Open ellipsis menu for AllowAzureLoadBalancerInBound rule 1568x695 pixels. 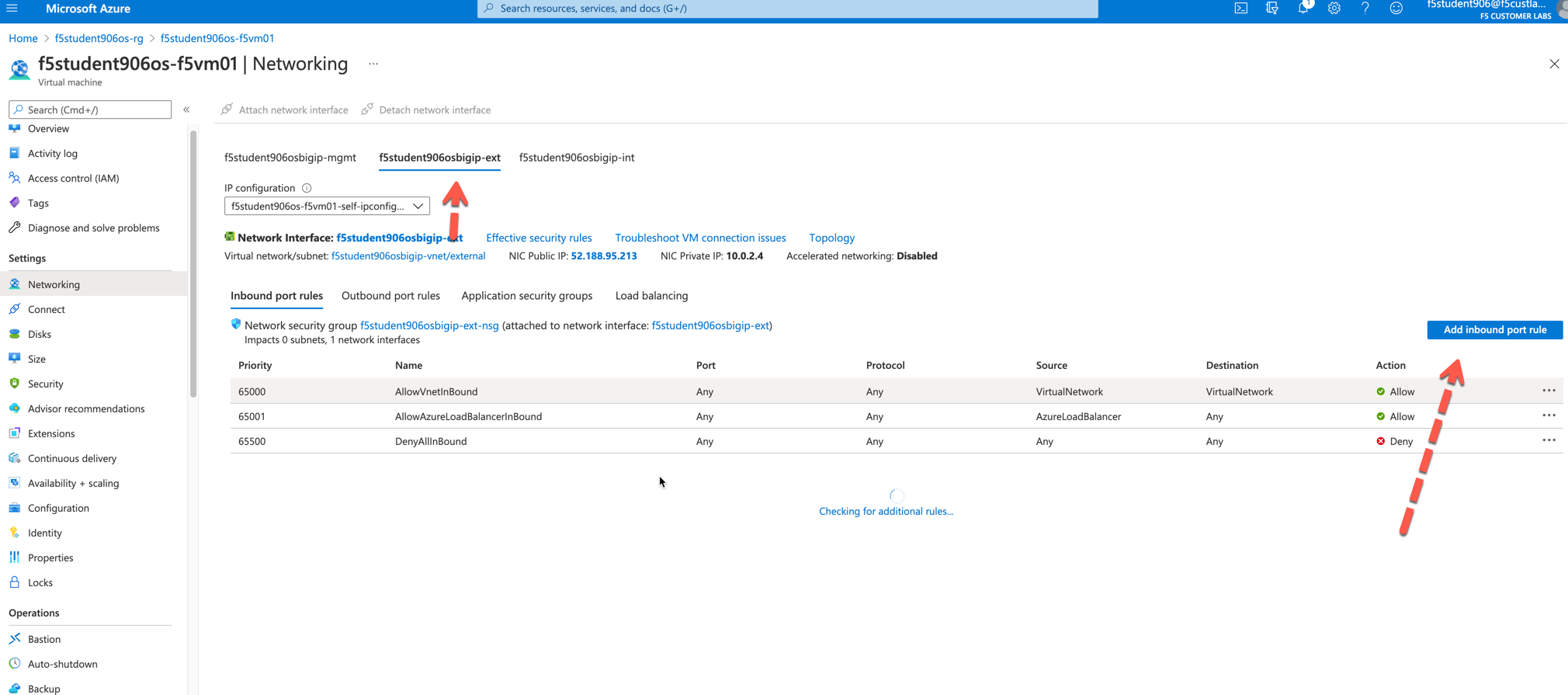[x=1549, y=415]
